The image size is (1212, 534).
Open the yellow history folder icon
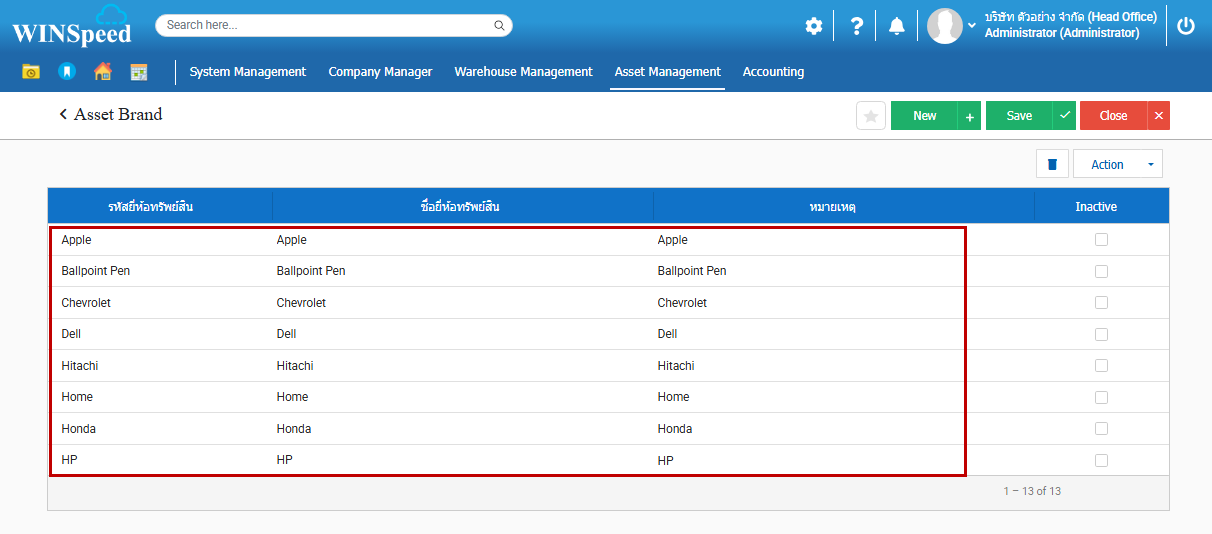(x=31, y=72)
